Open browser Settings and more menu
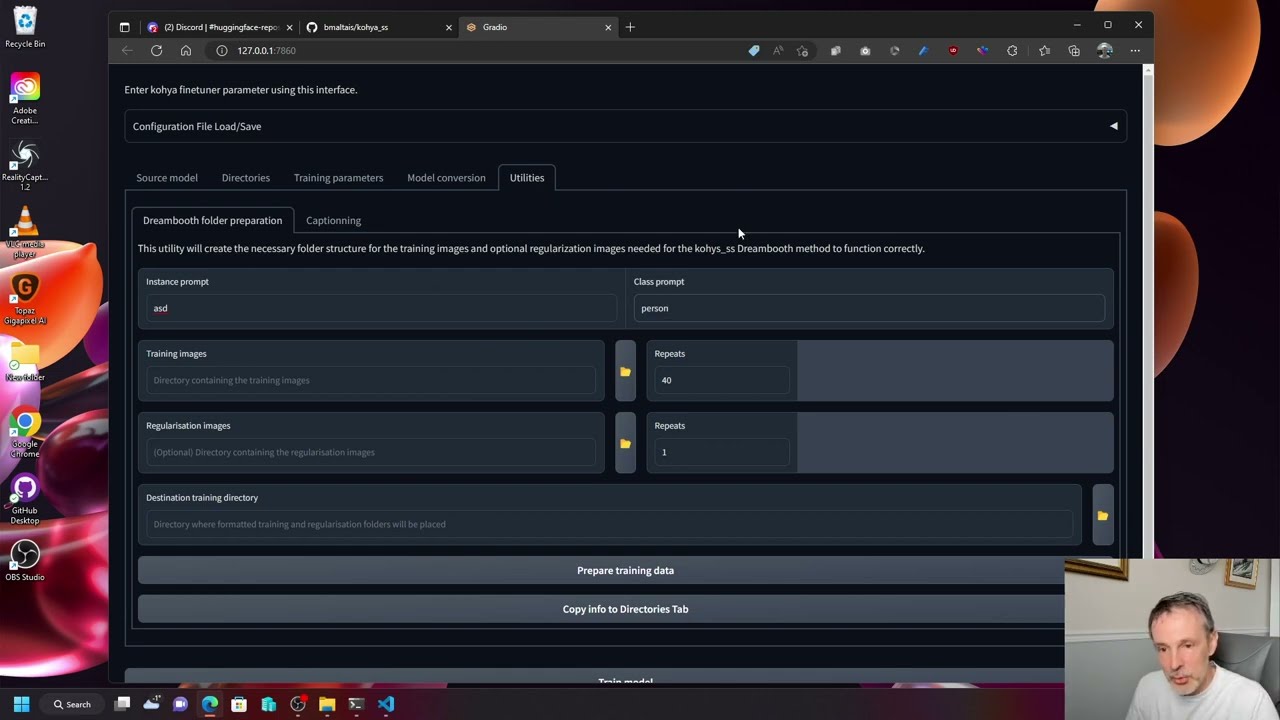 click(x=1135, y=50)
